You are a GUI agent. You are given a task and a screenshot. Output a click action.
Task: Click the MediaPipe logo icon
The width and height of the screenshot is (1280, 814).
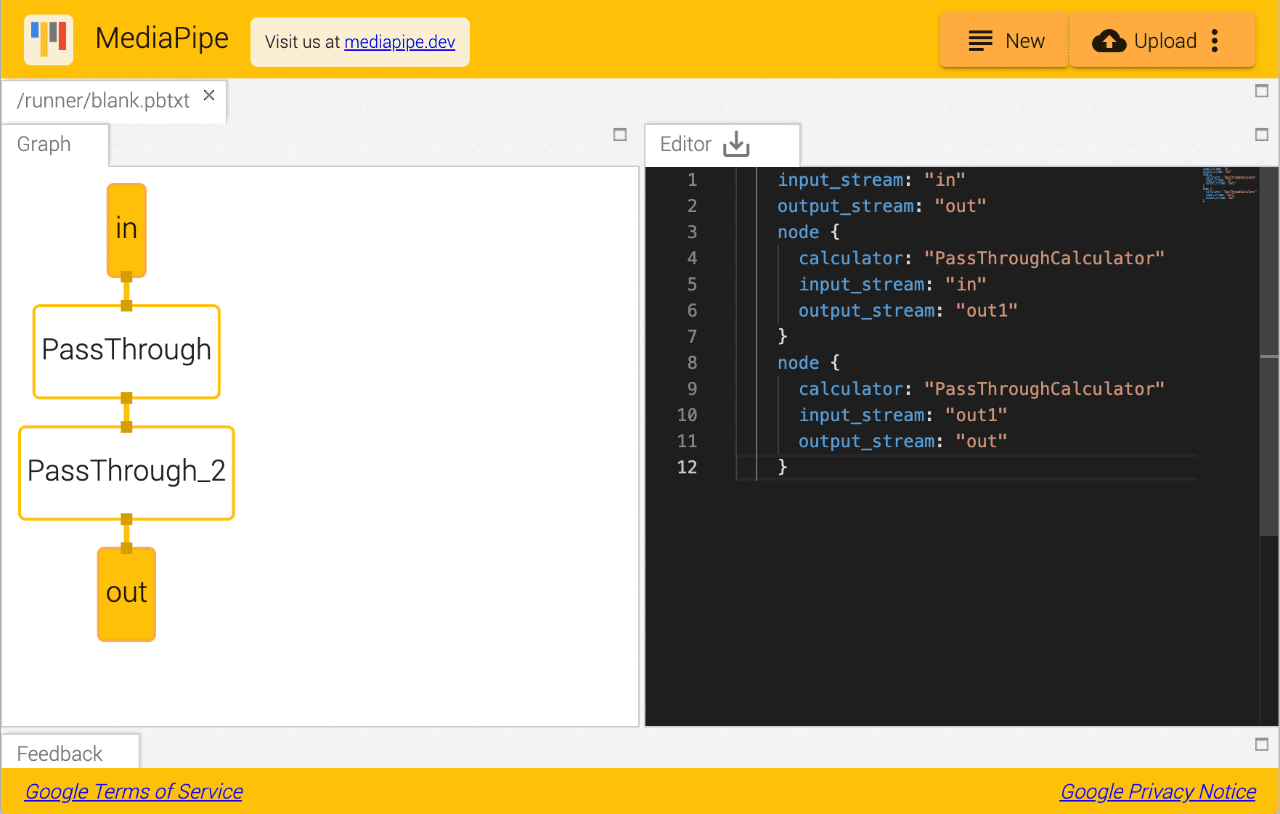coord(48,40)
